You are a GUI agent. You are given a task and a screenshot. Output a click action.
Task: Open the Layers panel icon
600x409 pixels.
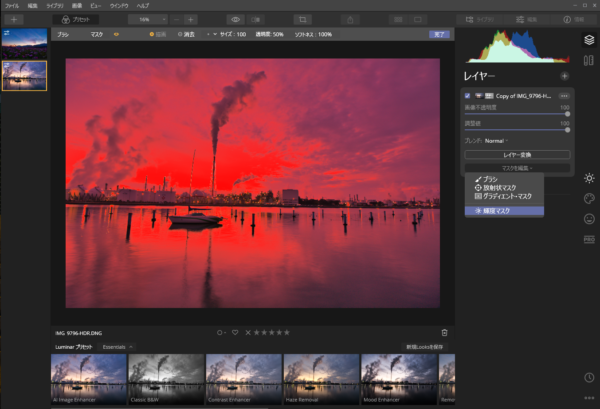(x=589, y=39)
